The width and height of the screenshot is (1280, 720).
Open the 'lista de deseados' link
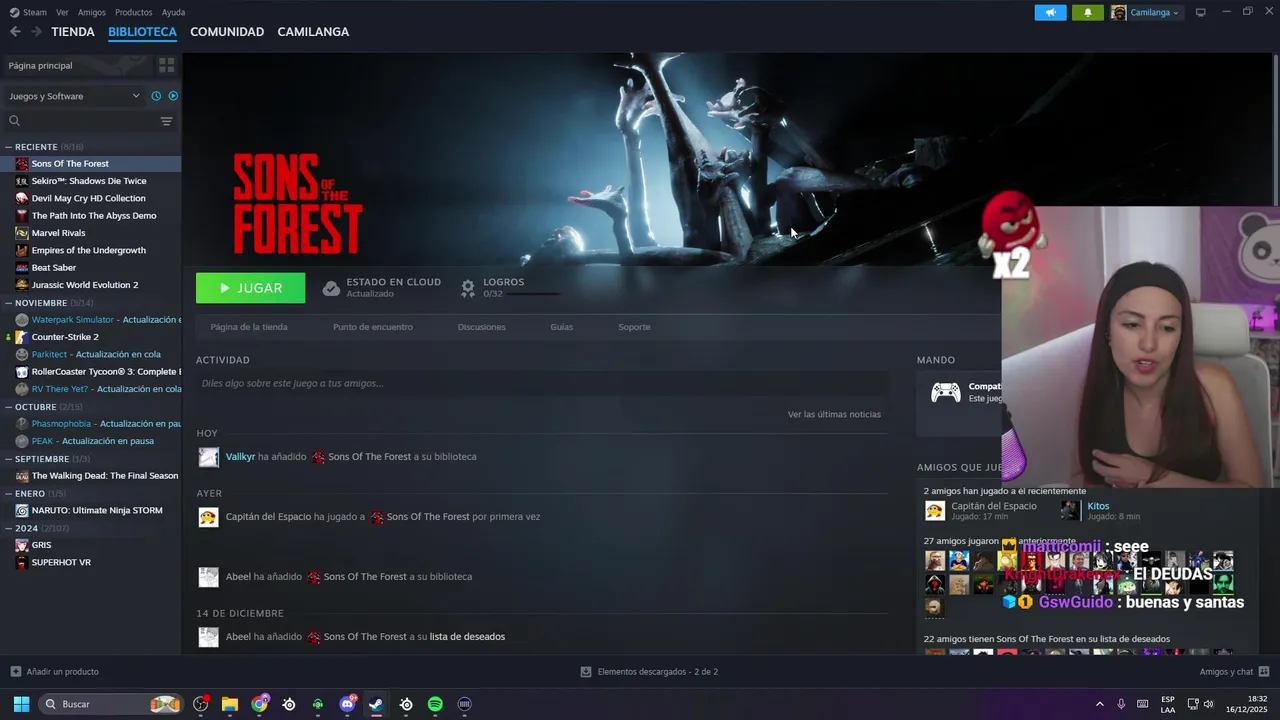point(467,637)
